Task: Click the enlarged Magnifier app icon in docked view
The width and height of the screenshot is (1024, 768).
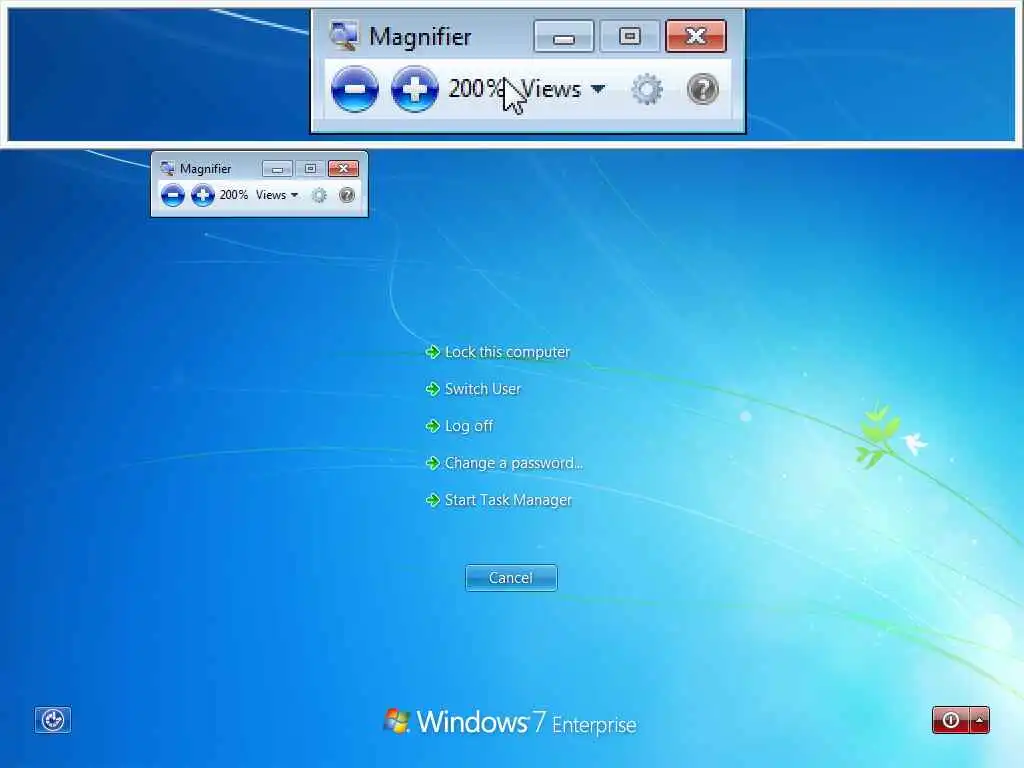Action: point(344,36)
